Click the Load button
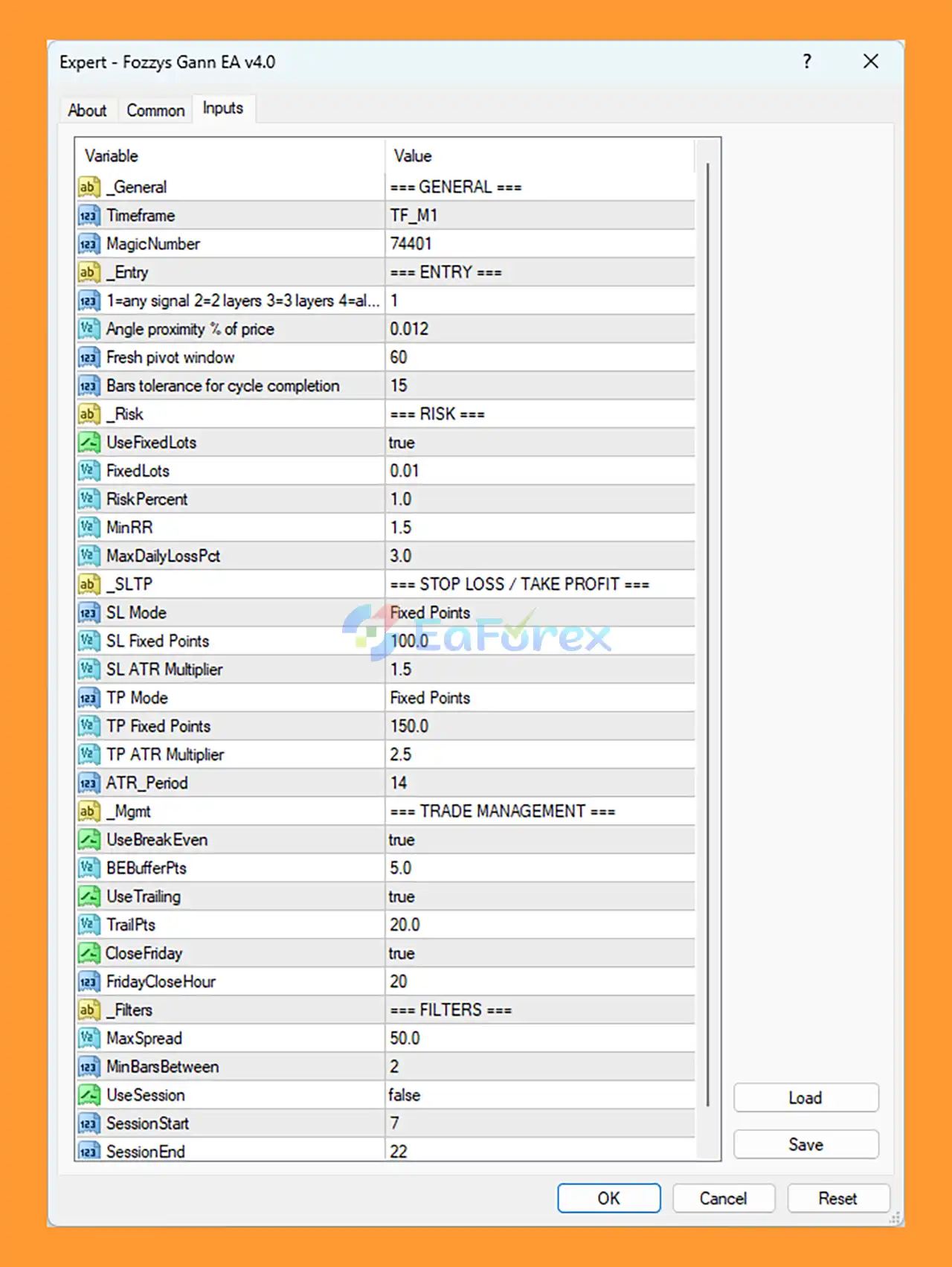 coord(805,1098)
